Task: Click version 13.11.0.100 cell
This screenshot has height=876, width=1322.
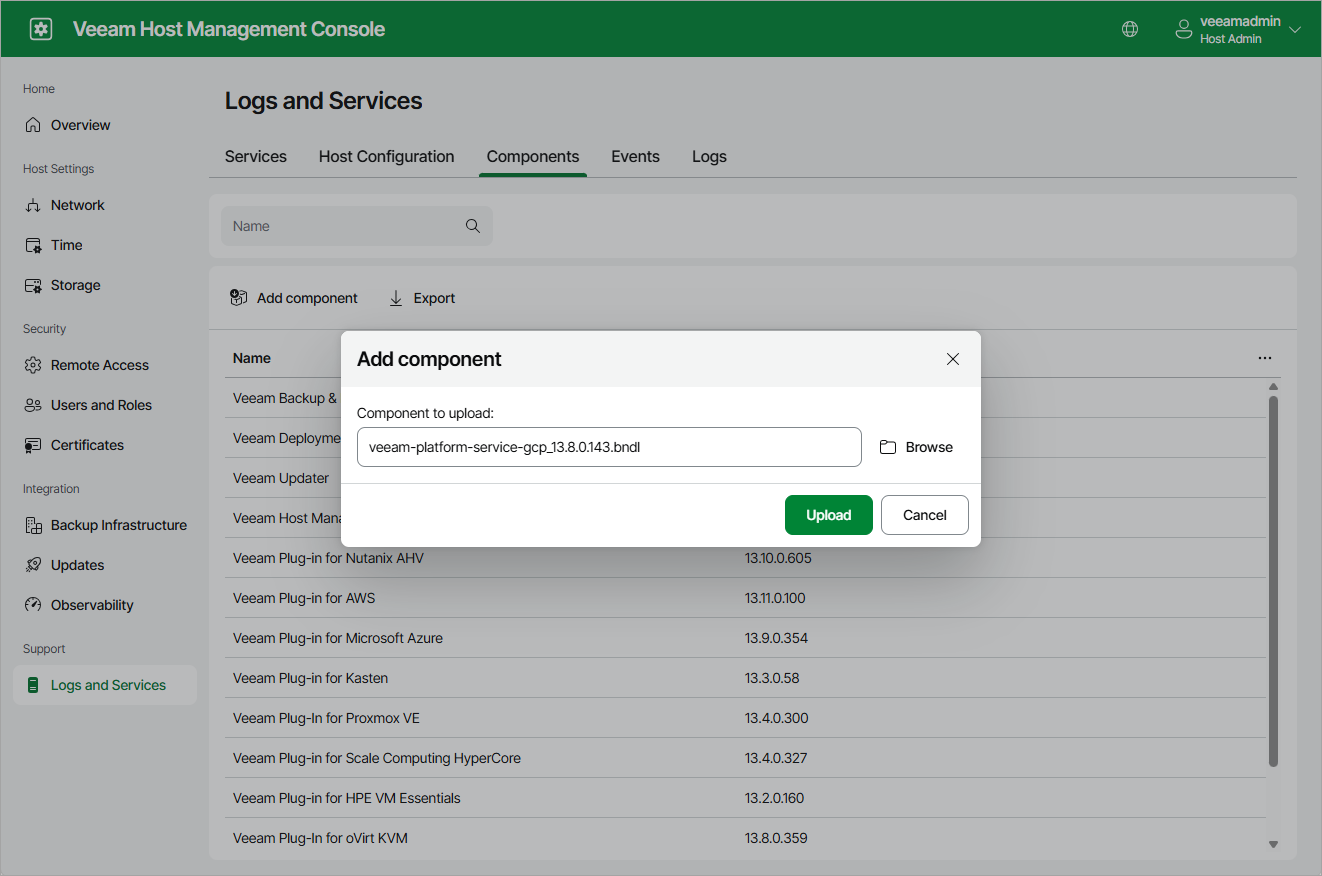Action: (x=775, y=598)
